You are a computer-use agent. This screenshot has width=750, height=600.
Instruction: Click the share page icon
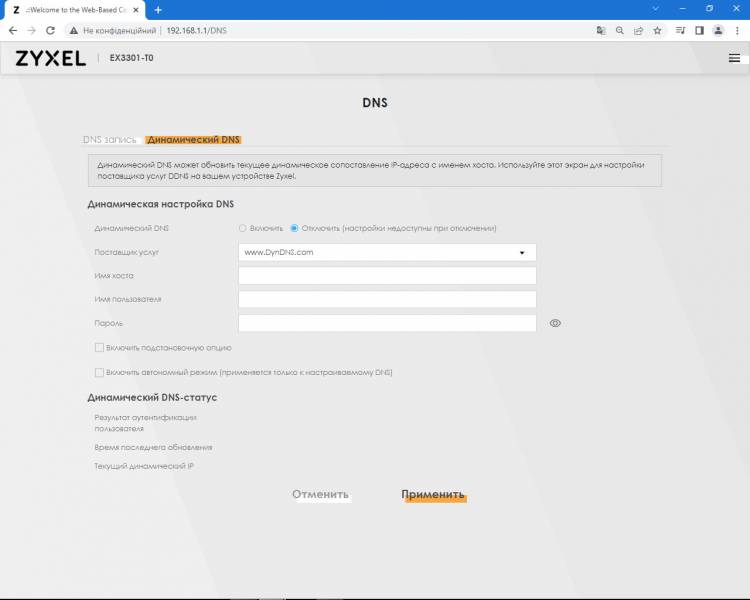638,31
